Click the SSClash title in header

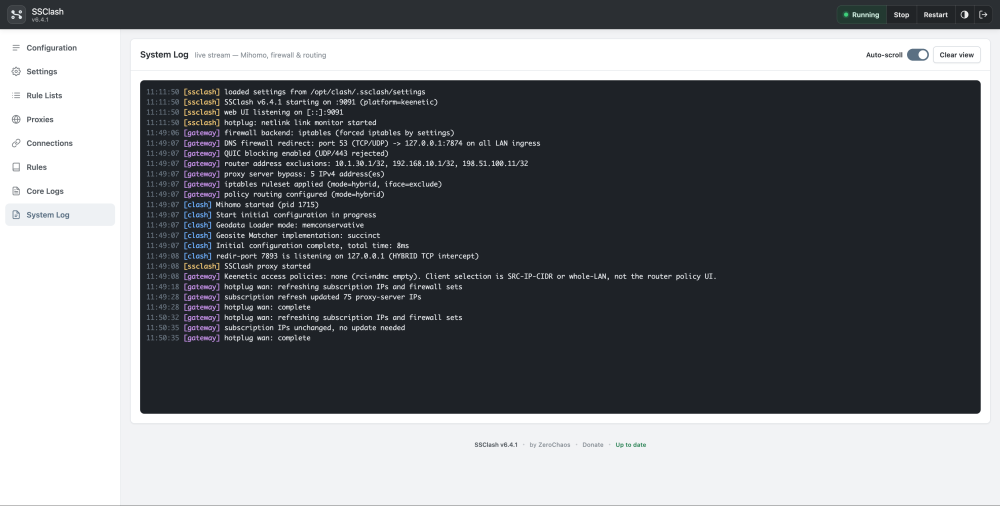click(47, 11)
